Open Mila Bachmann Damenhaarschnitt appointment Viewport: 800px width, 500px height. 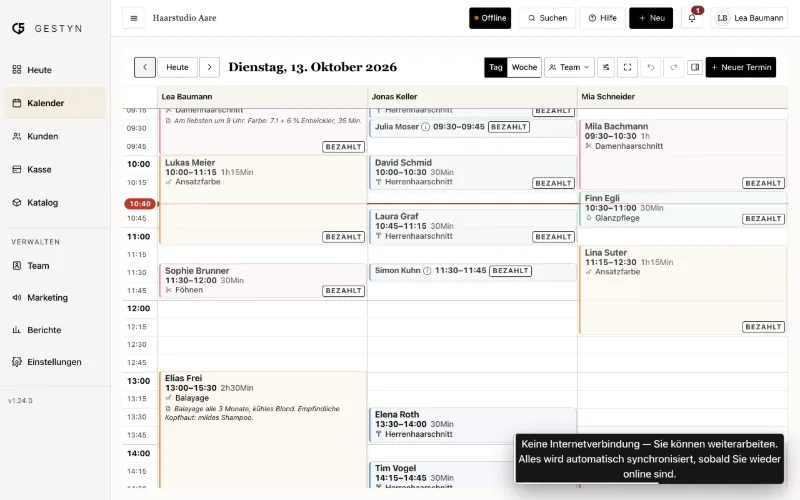pyautogui.click(x=683, y=155)
